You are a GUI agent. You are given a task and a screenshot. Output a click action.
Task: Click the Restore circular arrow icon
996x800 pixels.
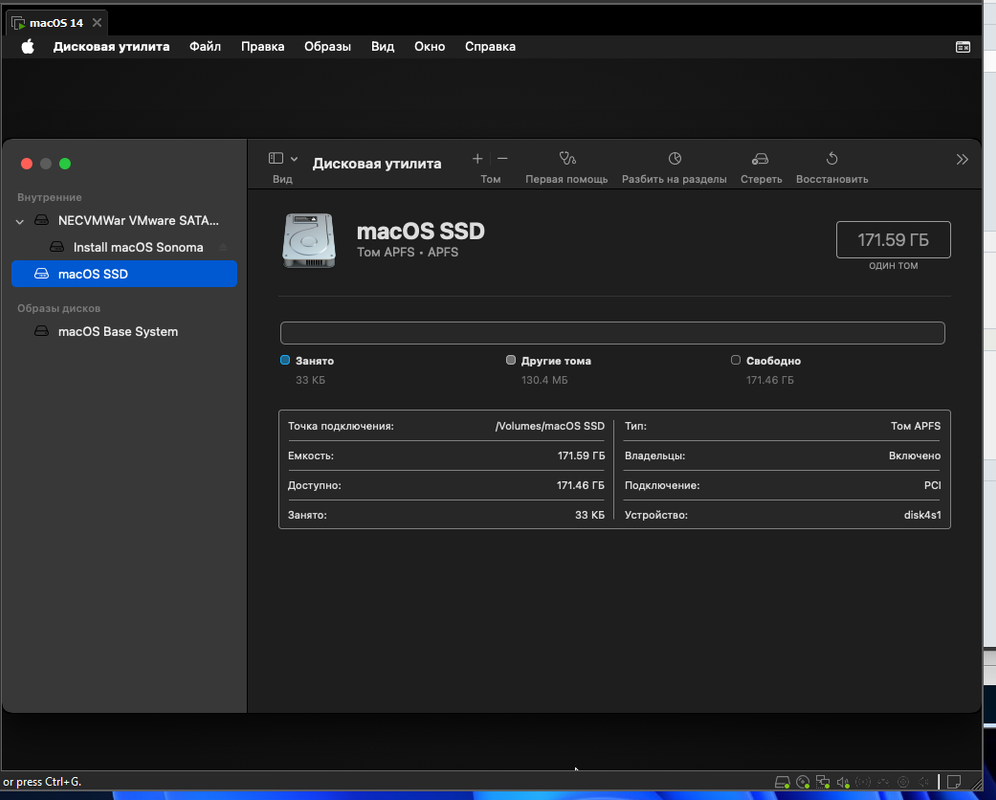point(832,158)
